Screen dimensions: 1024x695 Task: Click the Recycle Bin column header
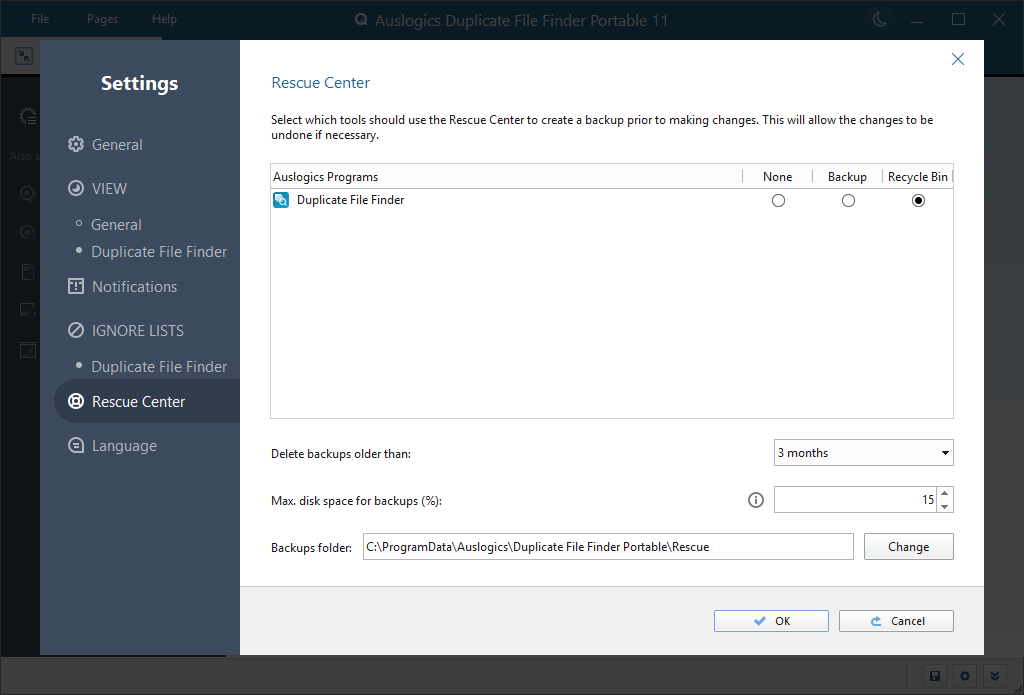pyautogui.click(x=918, y=176)
